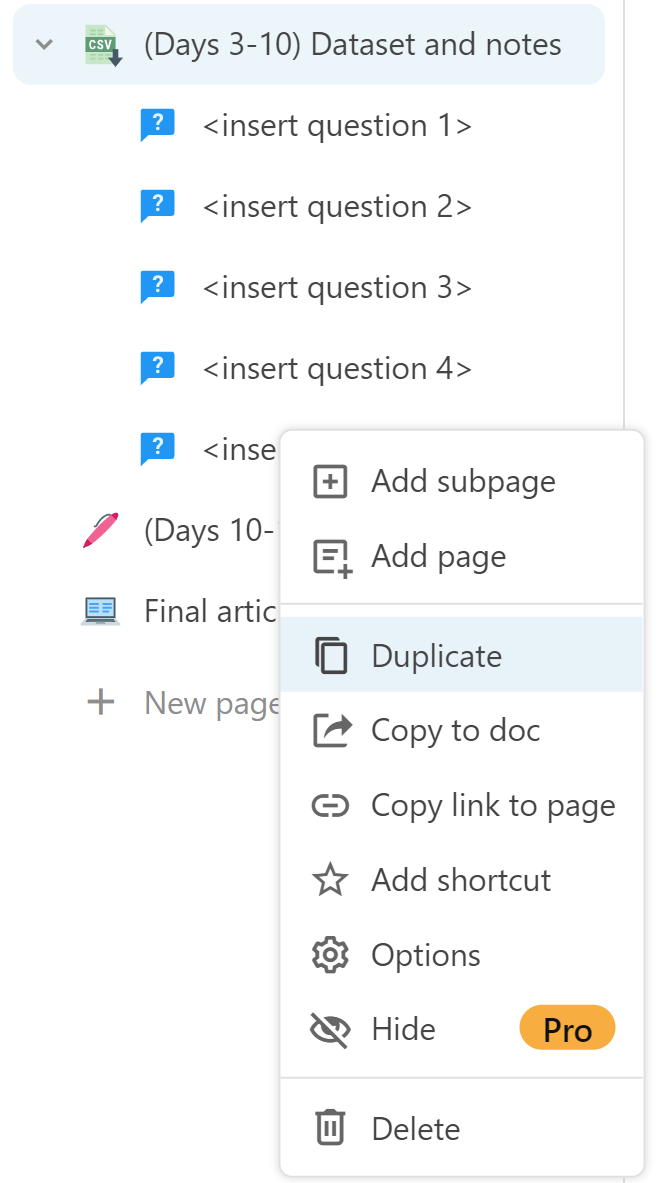Select Duplicate from the context menu
This screenshot has width=657, height=1183.
(x=437, y=656)
